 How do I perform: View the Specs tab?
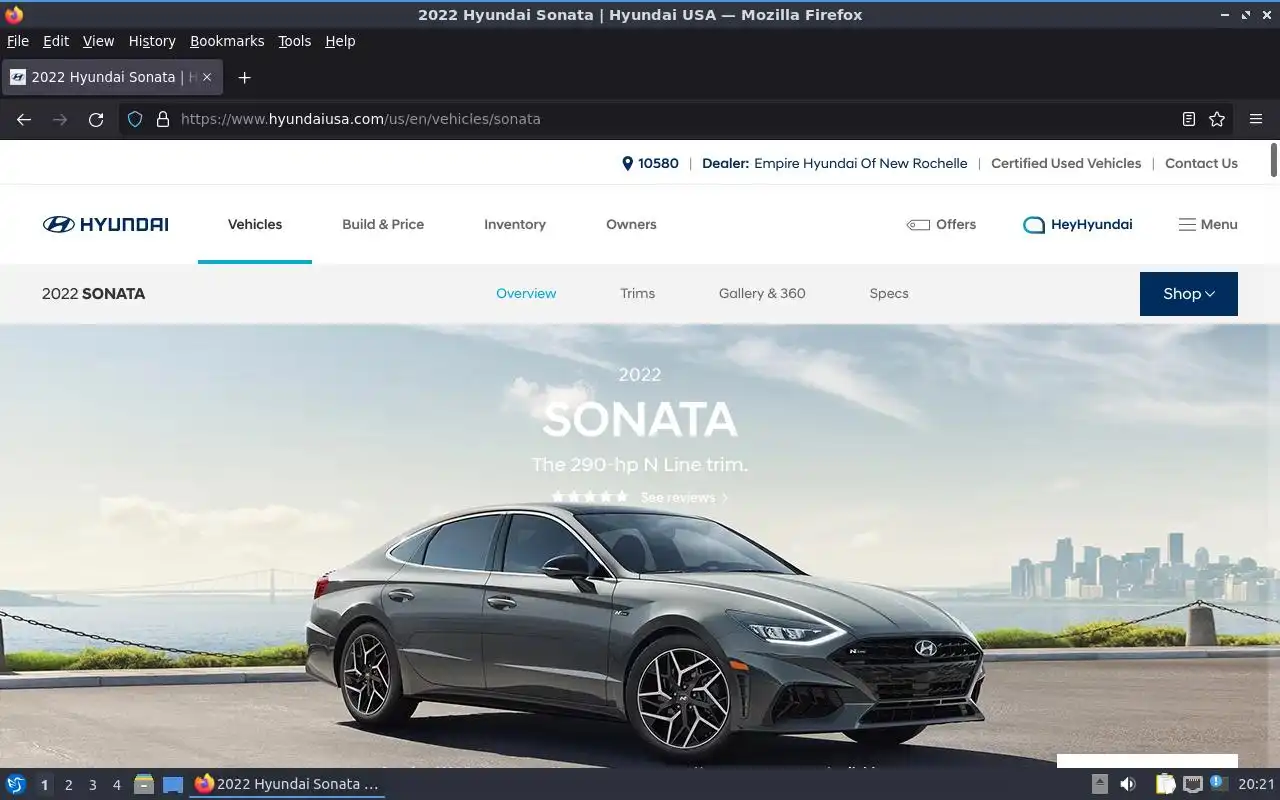point(889,293)
